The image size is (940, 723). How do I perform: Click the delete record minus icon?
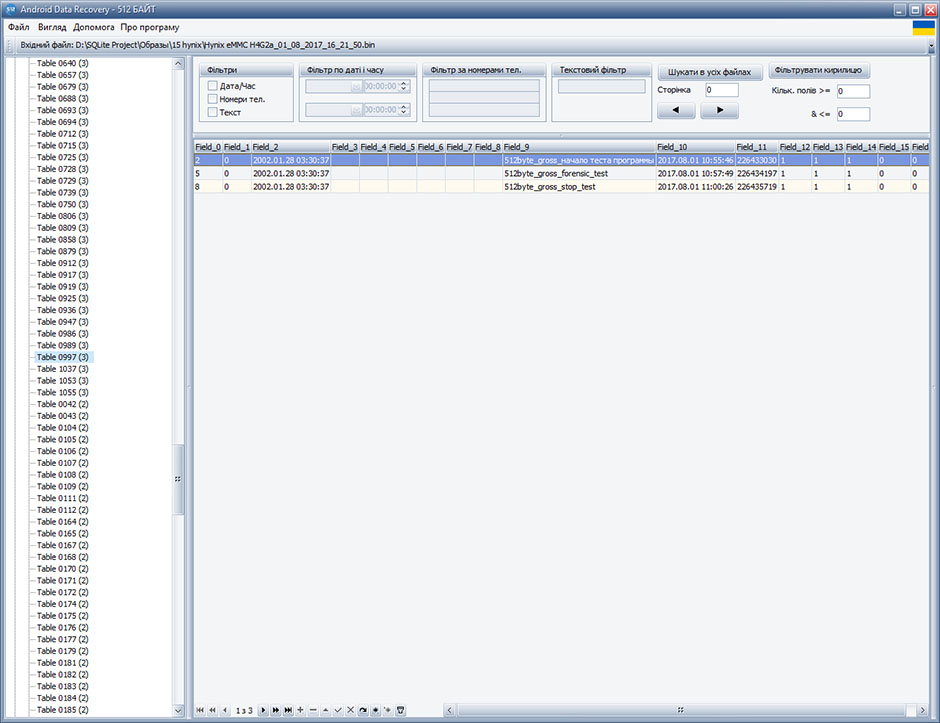[x=313, y=710]
